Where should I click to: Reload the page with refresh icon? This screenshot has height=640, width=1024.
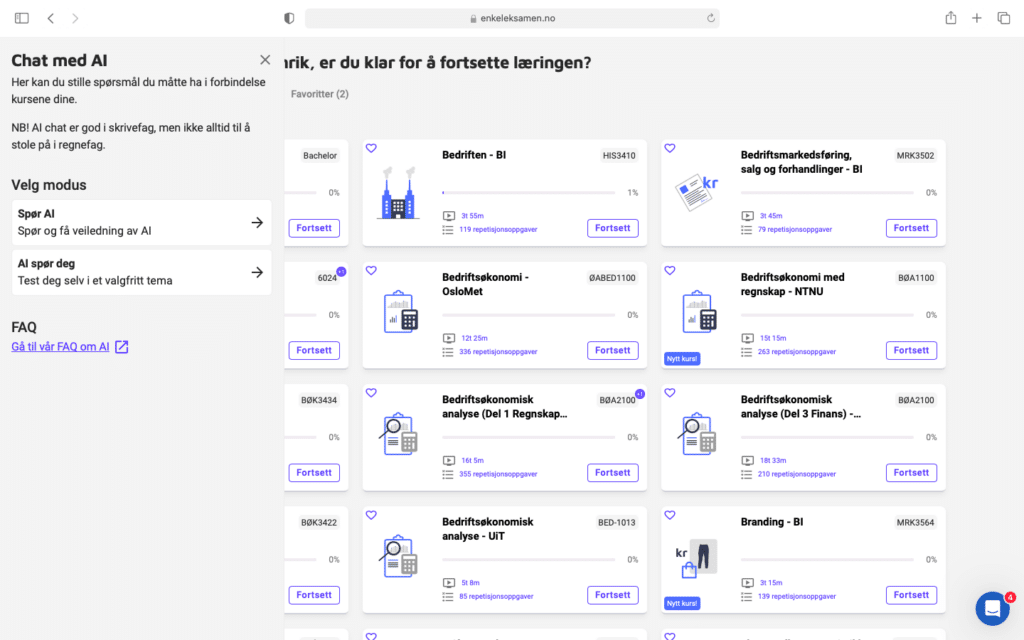pos(710,18)
